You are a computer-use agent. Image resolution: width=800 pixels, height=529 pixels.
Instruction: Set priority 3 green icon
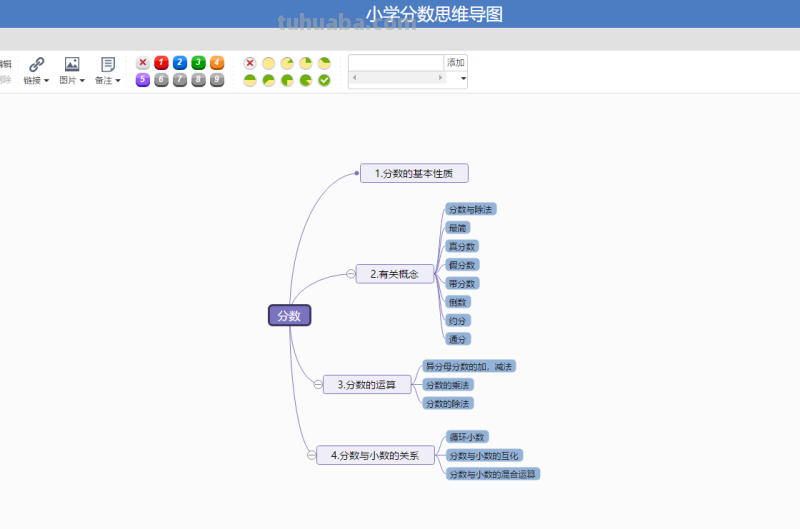tap(198, 63)
